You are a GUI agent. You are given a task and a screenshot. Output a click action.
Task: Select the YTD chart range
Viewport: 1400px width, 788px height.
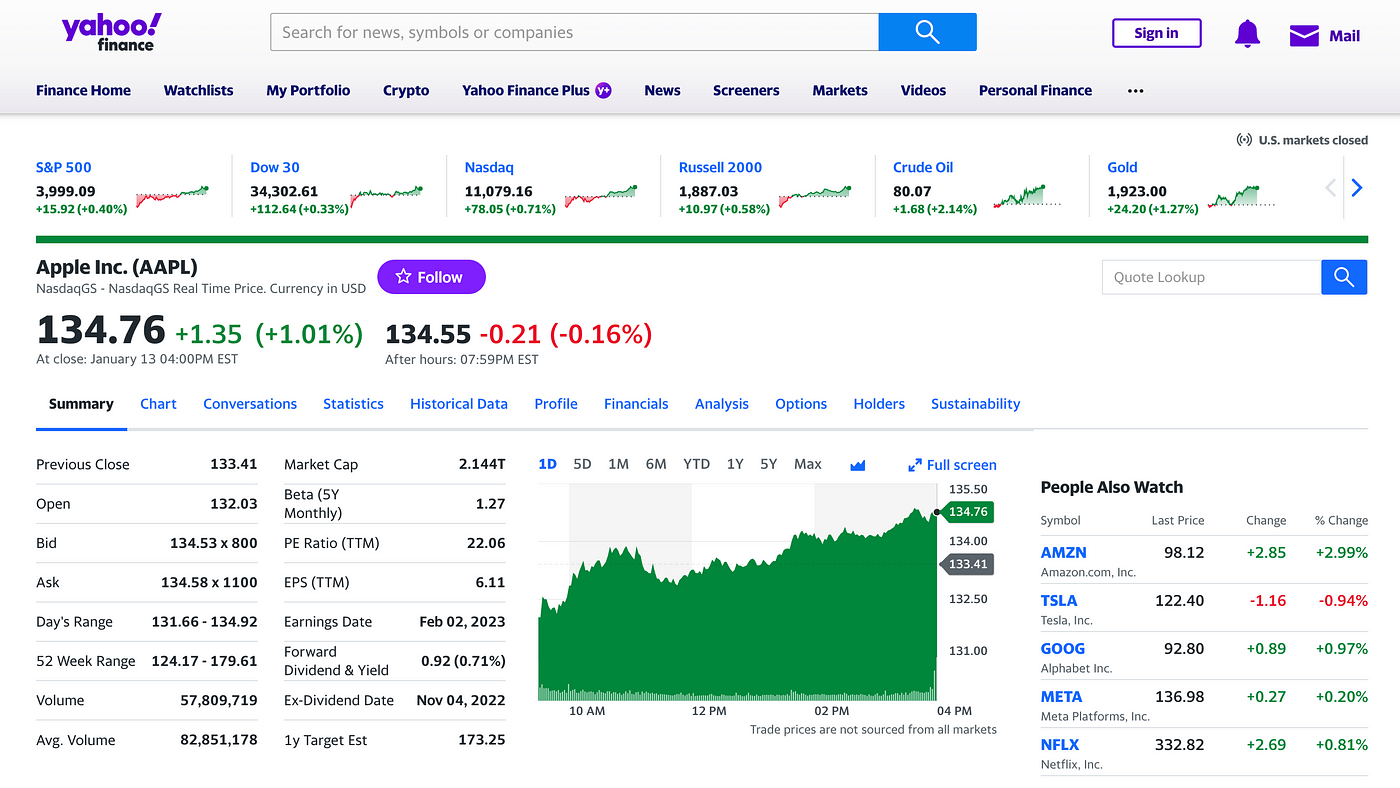pos(696,464)
